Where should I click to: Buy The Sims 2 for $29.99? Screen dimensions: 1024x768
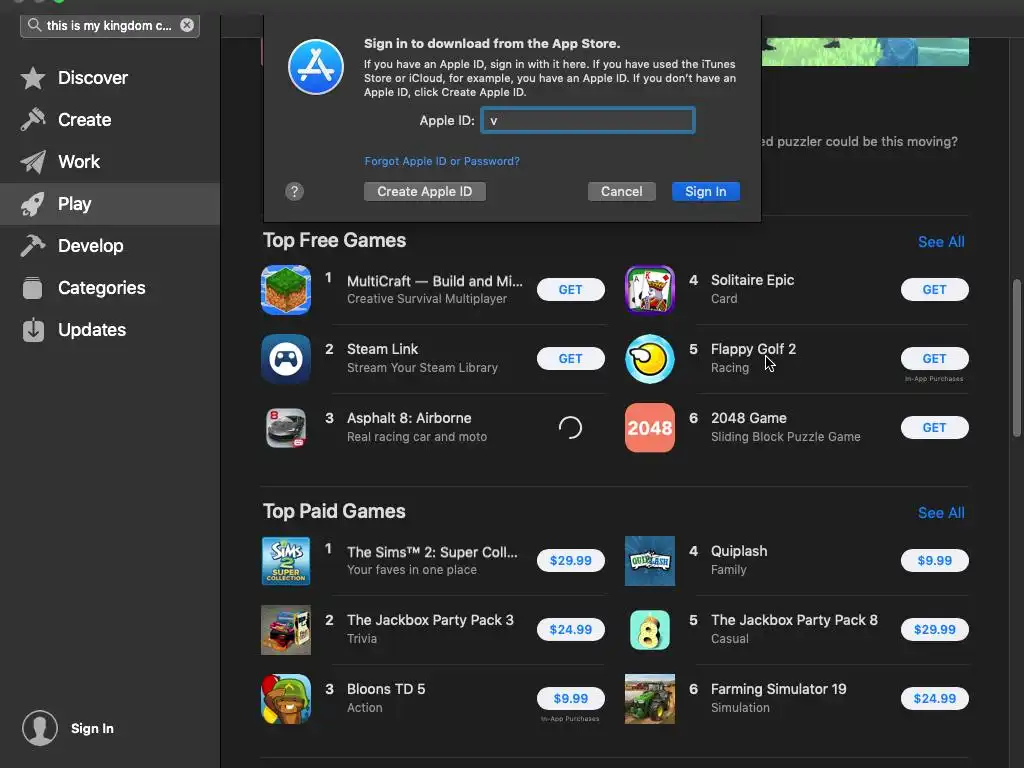pyautogui.click(x=571, y=560)
